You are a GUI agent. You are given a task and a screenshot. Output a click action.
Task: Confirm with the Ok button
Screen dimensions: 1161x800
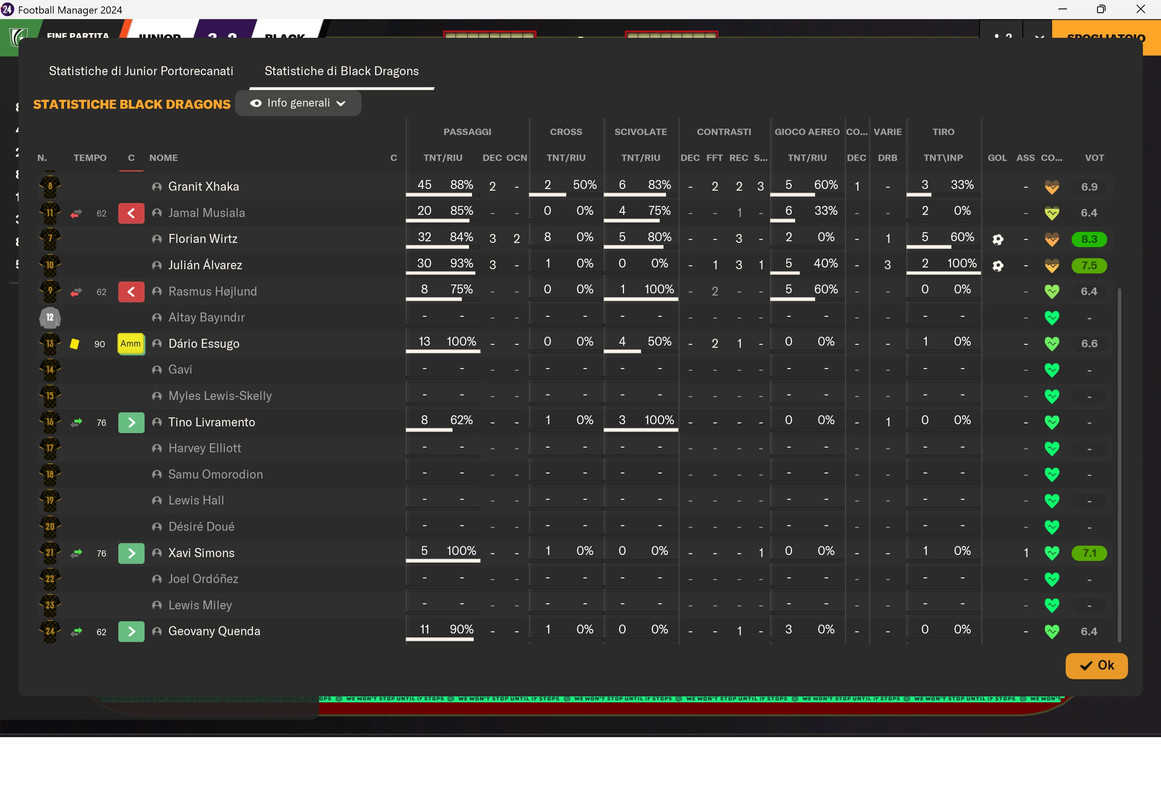1096,665
